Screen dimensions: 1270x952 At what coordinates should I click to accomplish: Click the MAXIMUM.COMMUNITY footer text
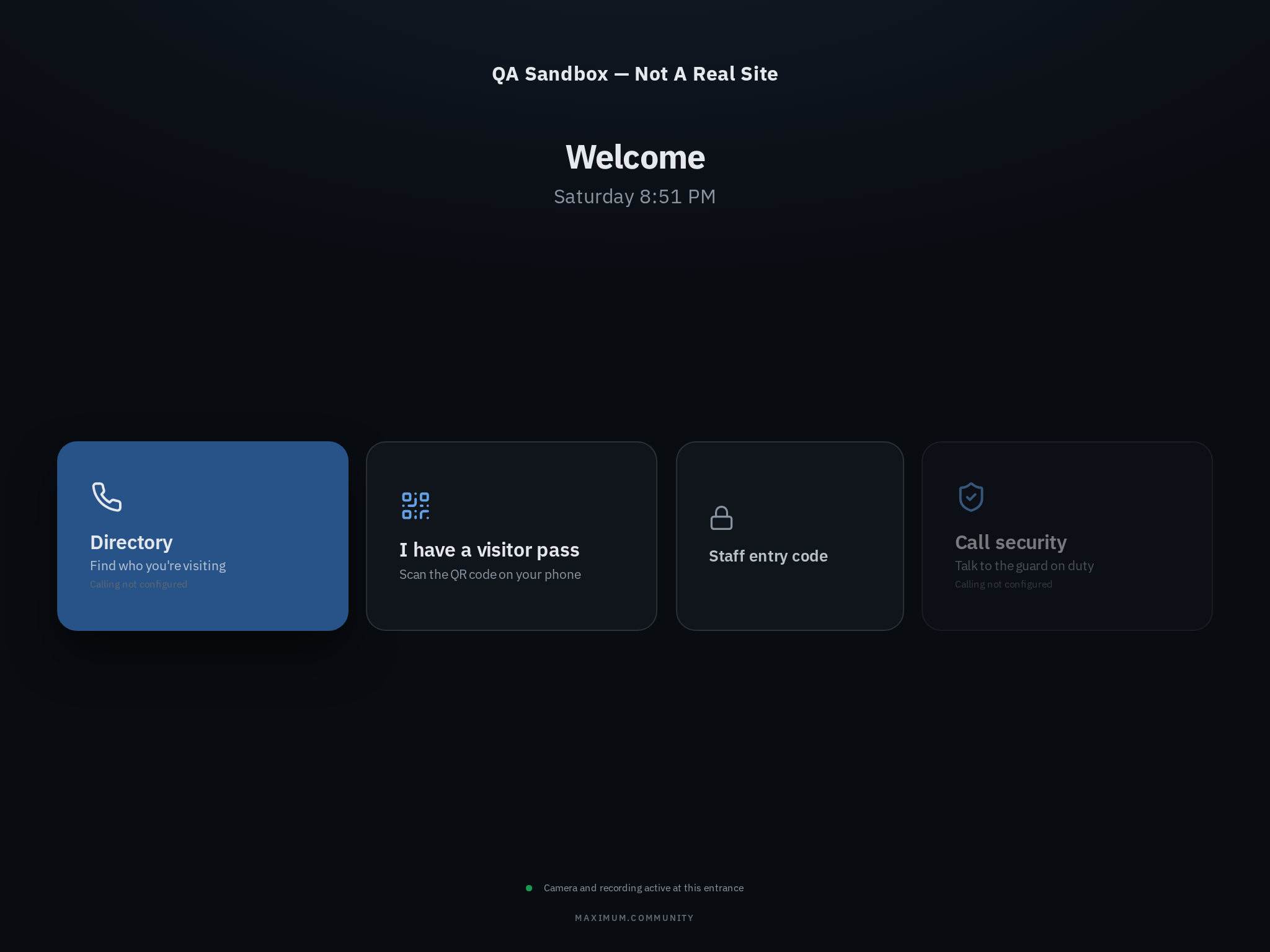pyautogui.click(x=634, y=918)
